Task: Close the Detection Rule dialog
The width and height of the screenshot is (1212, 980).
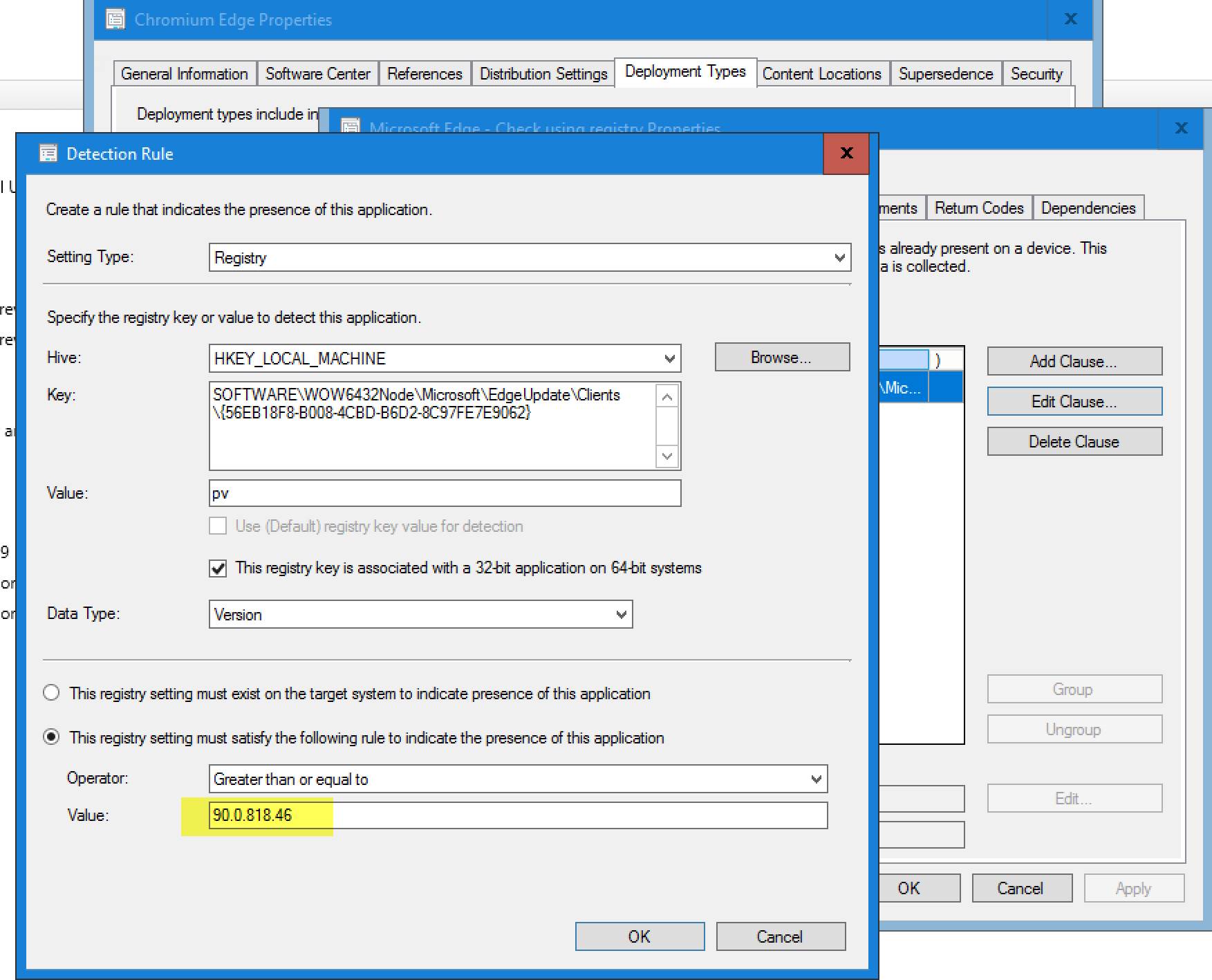Action: pyautogui.click(x=846, y=153)
